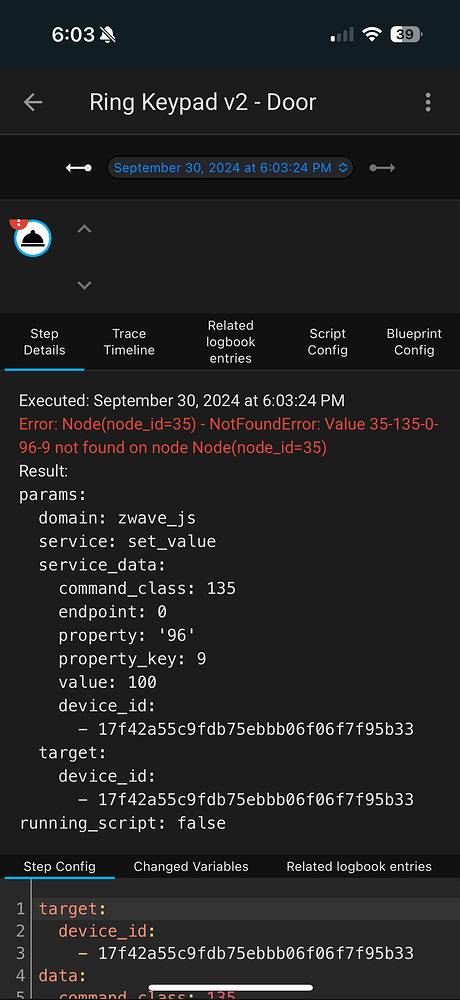Image resolution: width=460 pixels, height=1000 pixels.
Task: Click the down chevron in trace graph
Action: [84, 285]
